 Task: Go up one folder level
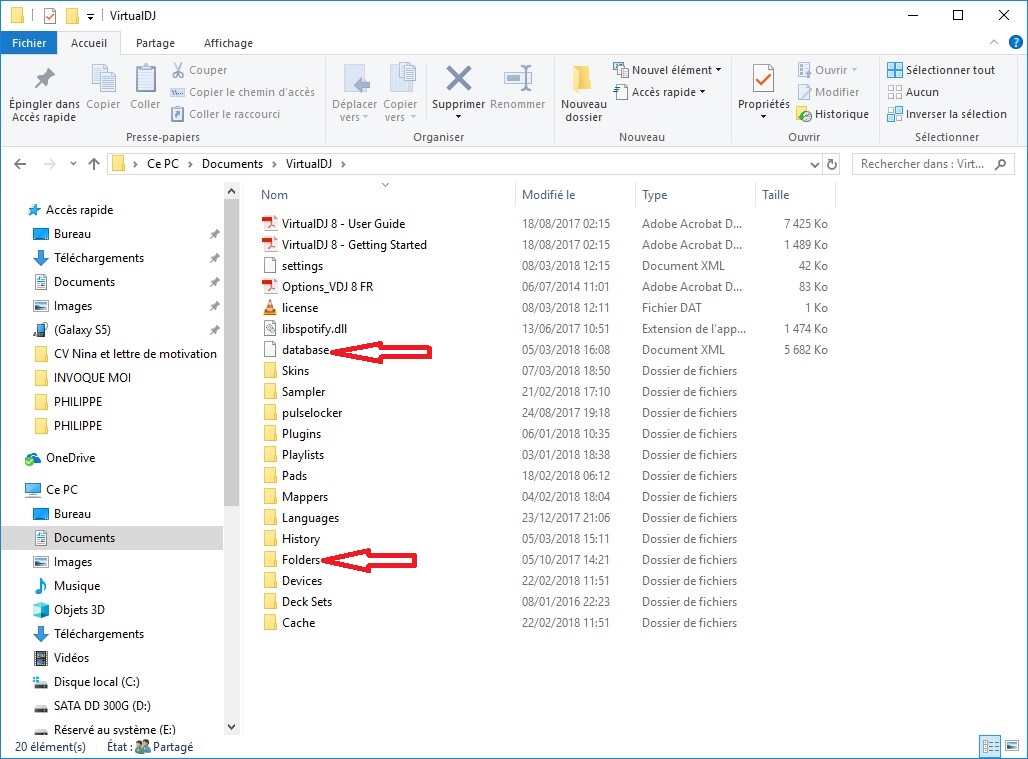94,164
